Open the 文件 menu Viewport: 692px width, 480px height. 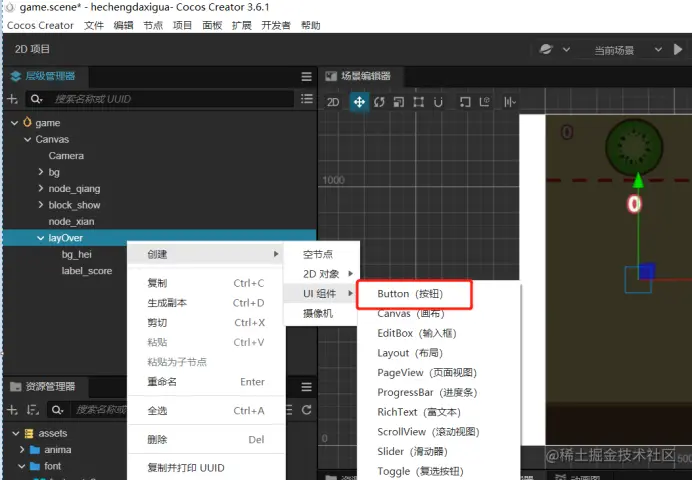(94, 26)
